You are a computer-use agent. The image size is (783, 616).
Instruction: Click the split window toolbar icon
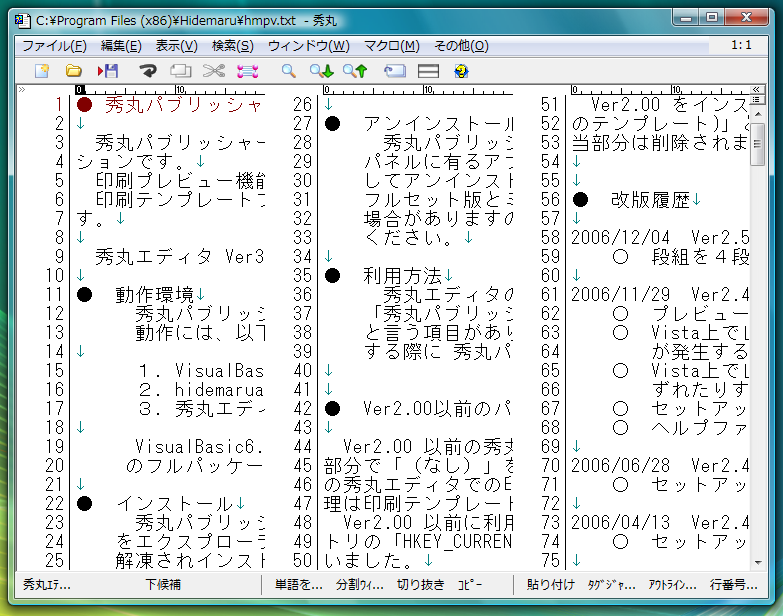428,71
